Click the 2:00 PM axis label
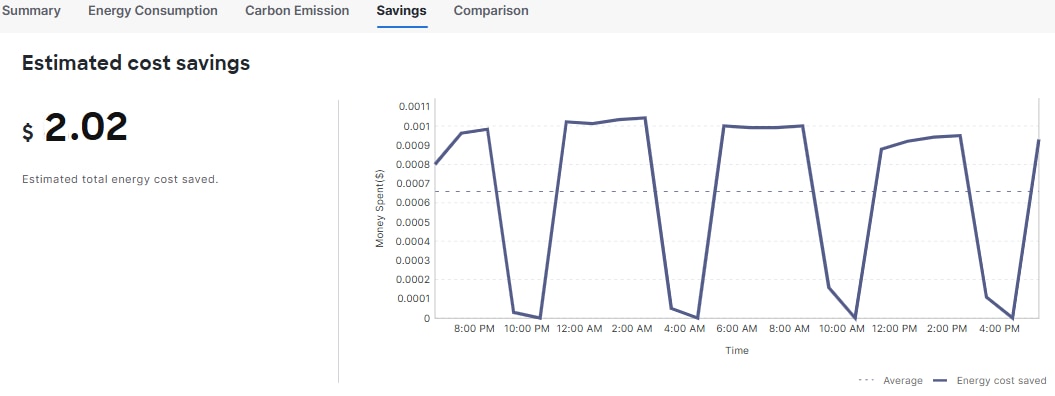The height and width of the screenshot is (396, 1055). 947,329
